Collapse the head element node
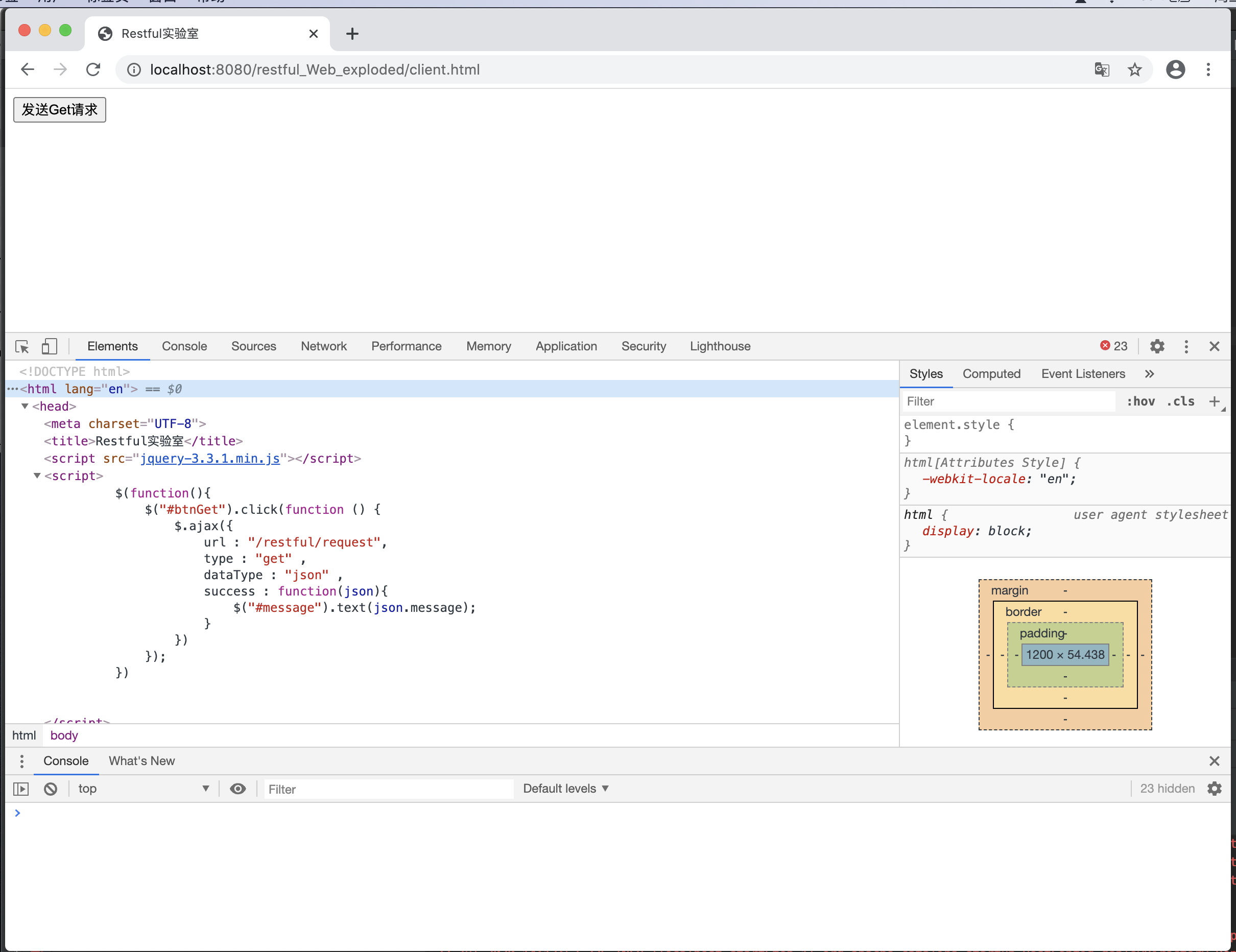This screenshot has width=1236, height=952. (25, 407)
